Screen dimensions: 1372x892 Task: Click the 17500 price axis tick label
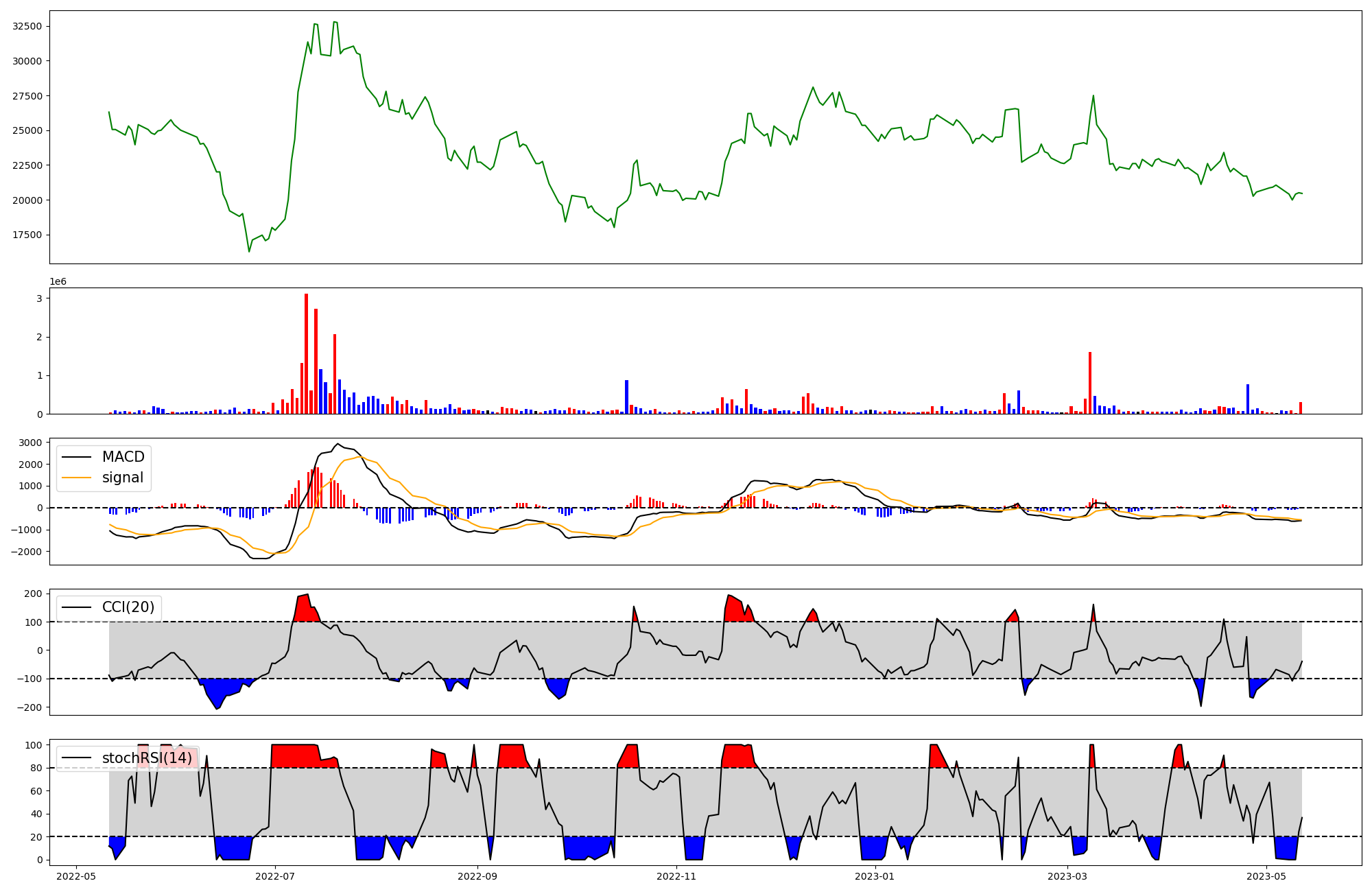click(27, 235)
